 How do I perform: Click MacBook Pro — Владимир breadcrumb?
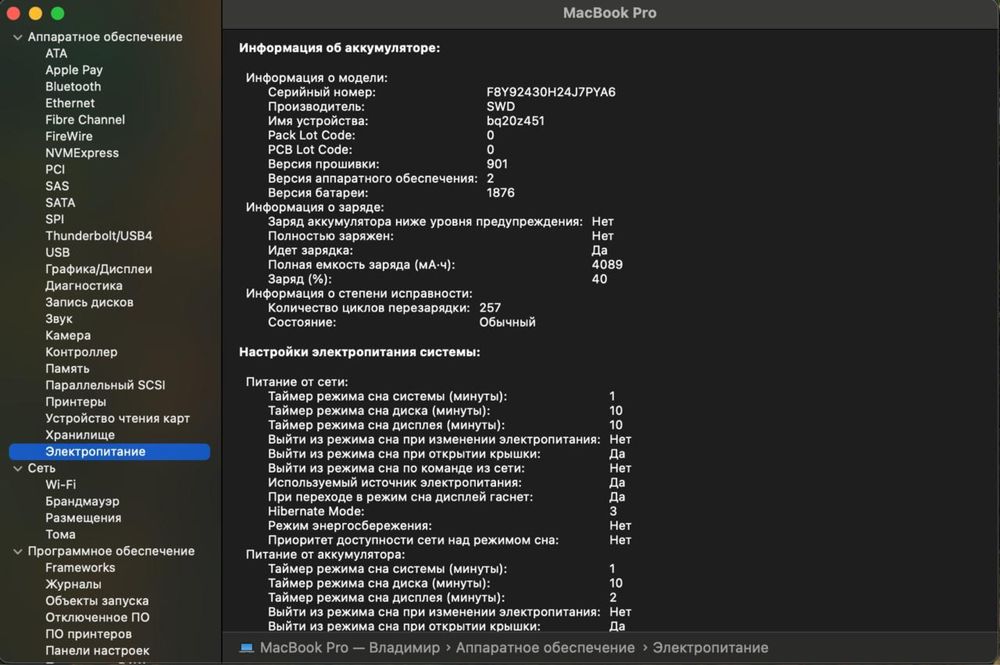point(350,648)
